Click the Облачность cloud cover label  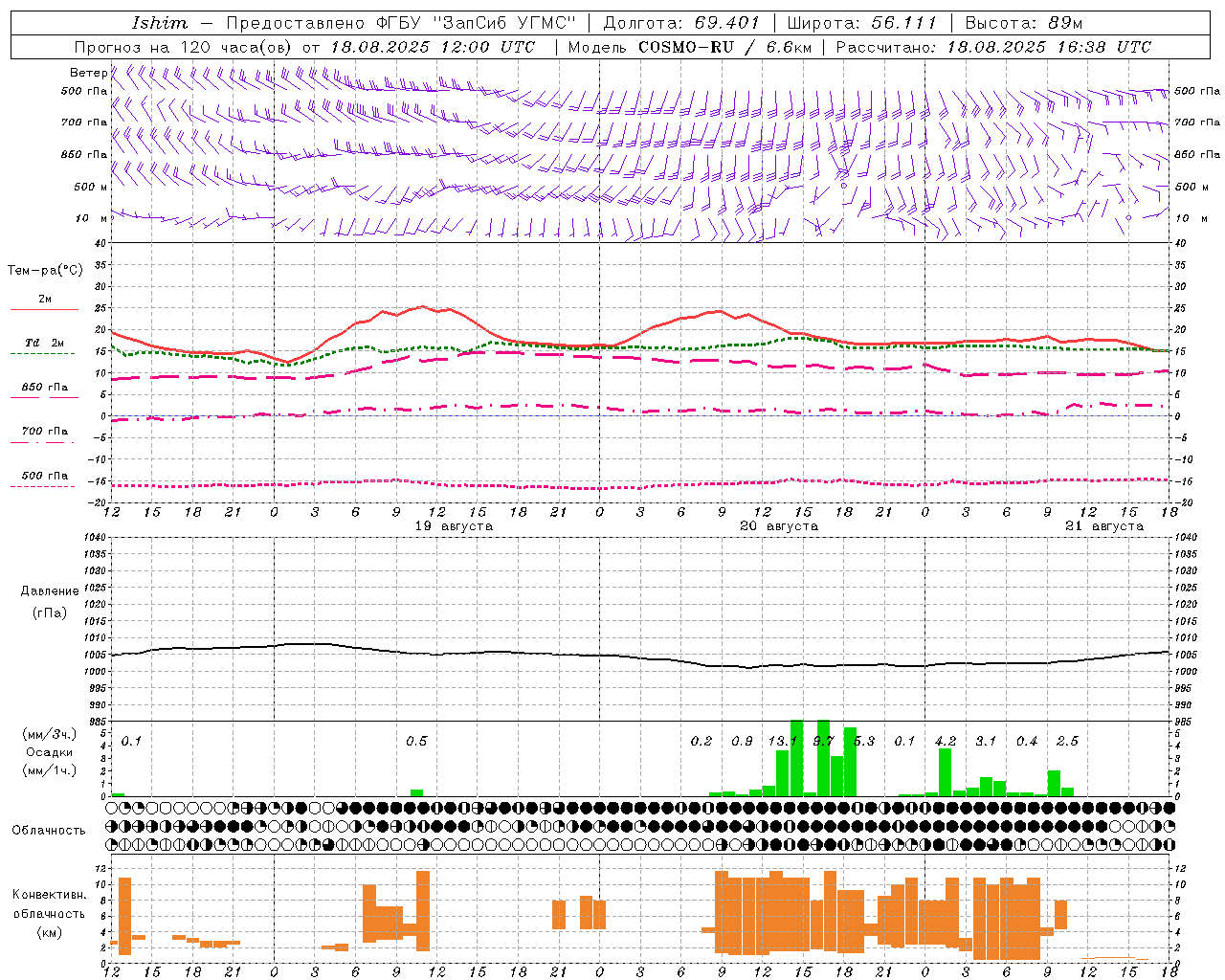point(49,831)
